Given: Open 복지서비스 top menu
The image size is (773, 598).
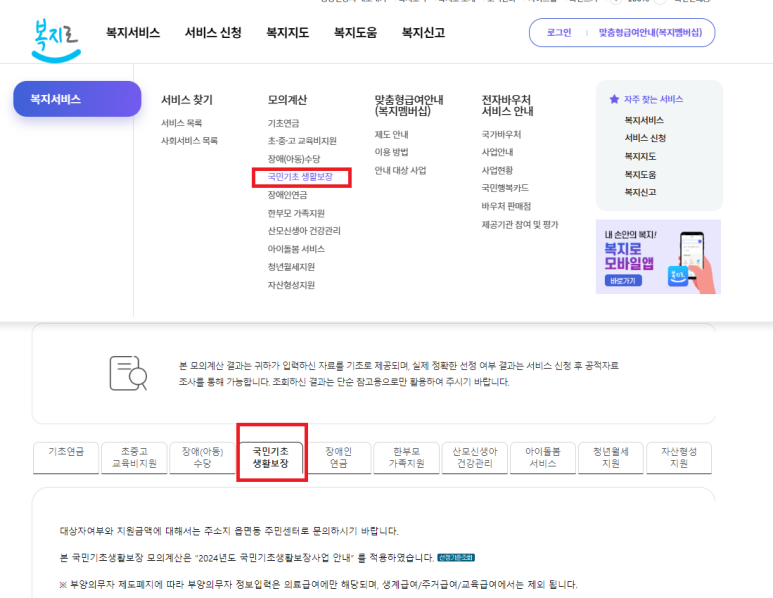Looking at the screenshot, I should pyautogui.click(x=133, y=33).
